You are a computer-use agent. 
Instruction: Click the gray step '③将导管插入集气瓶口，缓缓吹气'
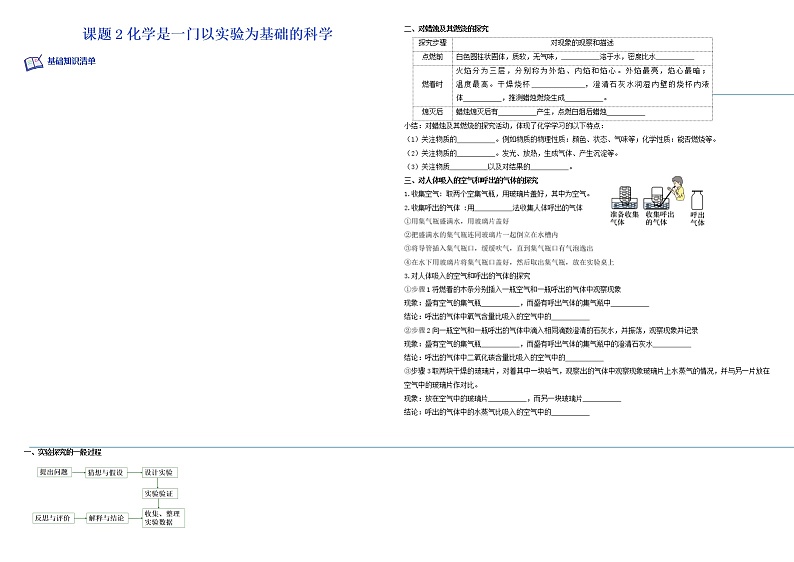pos(498,249)
